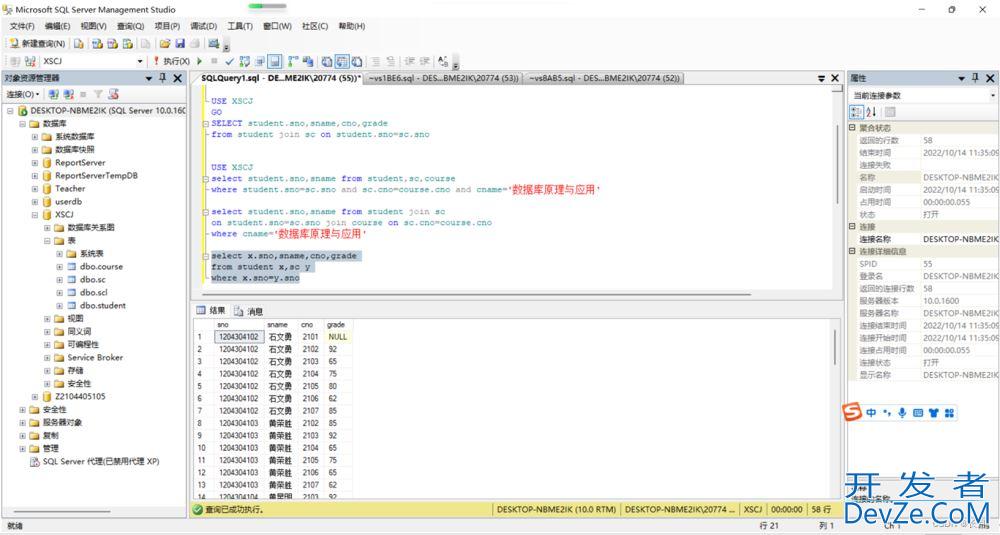This screenshot has height=535, width=1000.
Task: Click the NULL grade cell
Action: coord(338,337)
